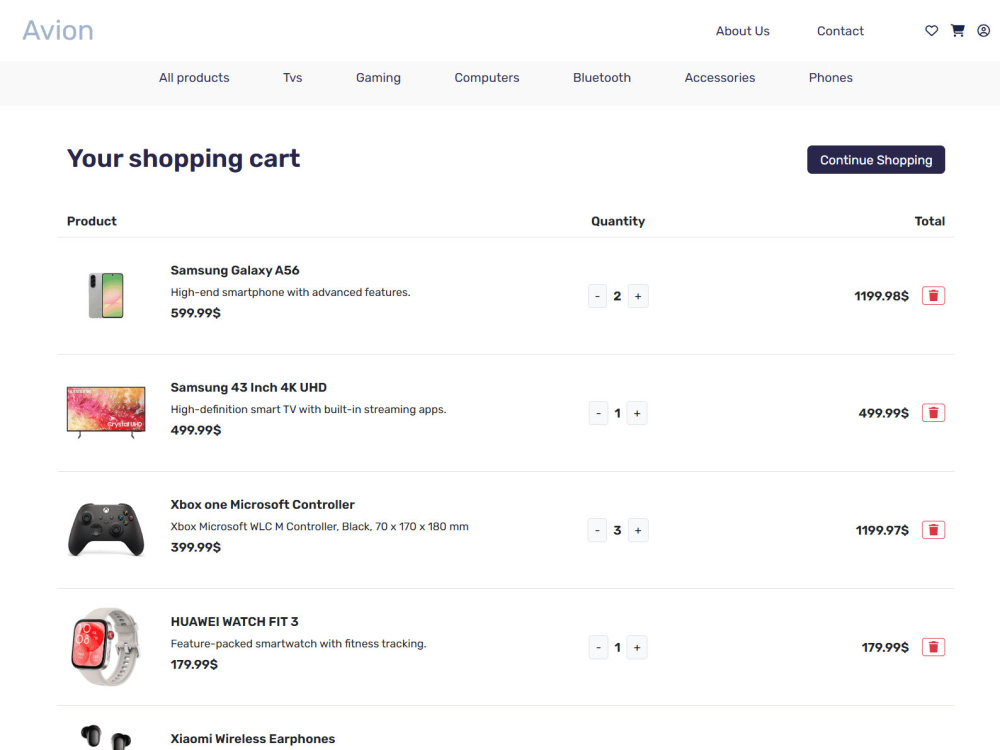Screen dimensions: 1000x750
Task: Decrease HUAWEI WATCH FIT 3 quantity
Action: click(x=598, y=647)
